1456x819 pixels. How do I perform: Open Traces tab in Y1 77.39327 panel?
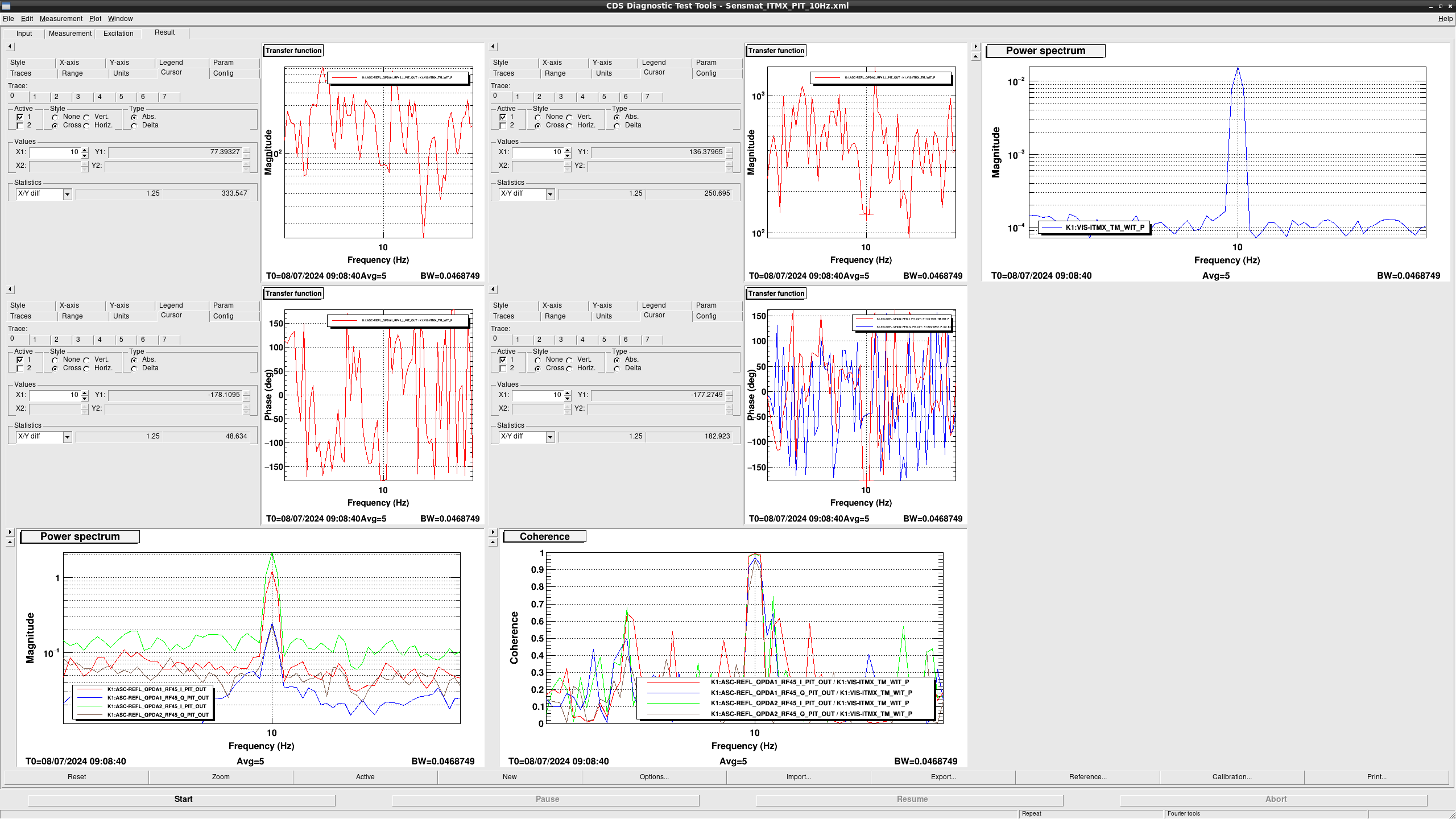click(20, 73)
